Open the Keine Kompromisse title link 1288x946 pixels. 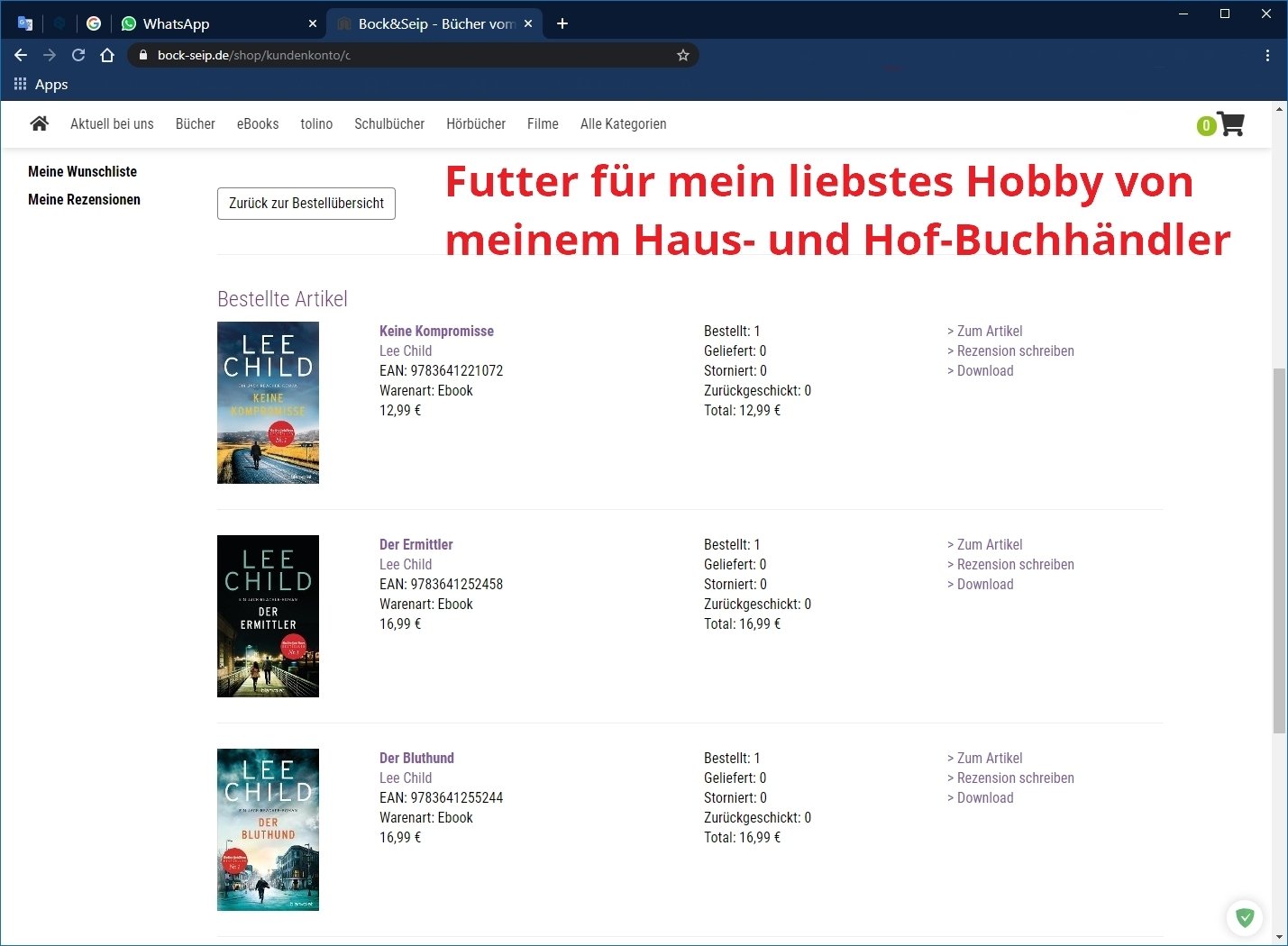click(436, 331)
